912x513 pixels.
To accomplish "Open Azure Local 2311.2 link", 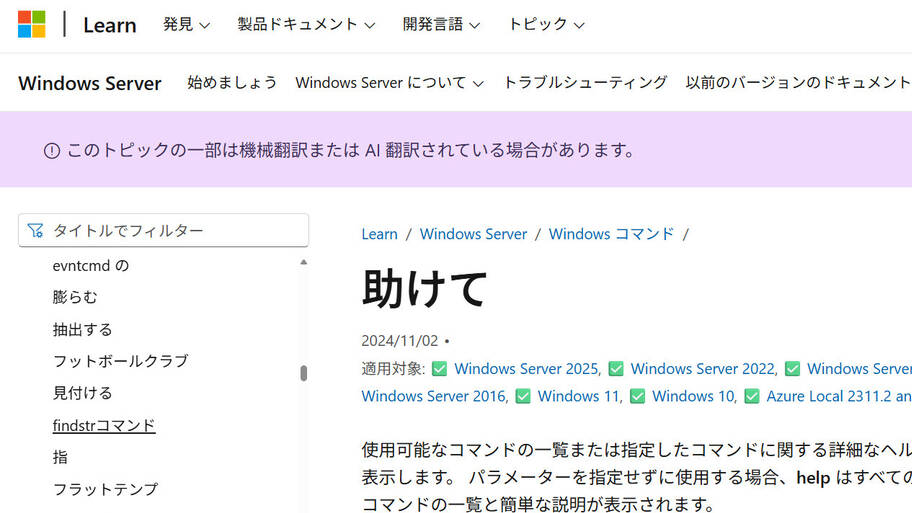I will point(839,396).
